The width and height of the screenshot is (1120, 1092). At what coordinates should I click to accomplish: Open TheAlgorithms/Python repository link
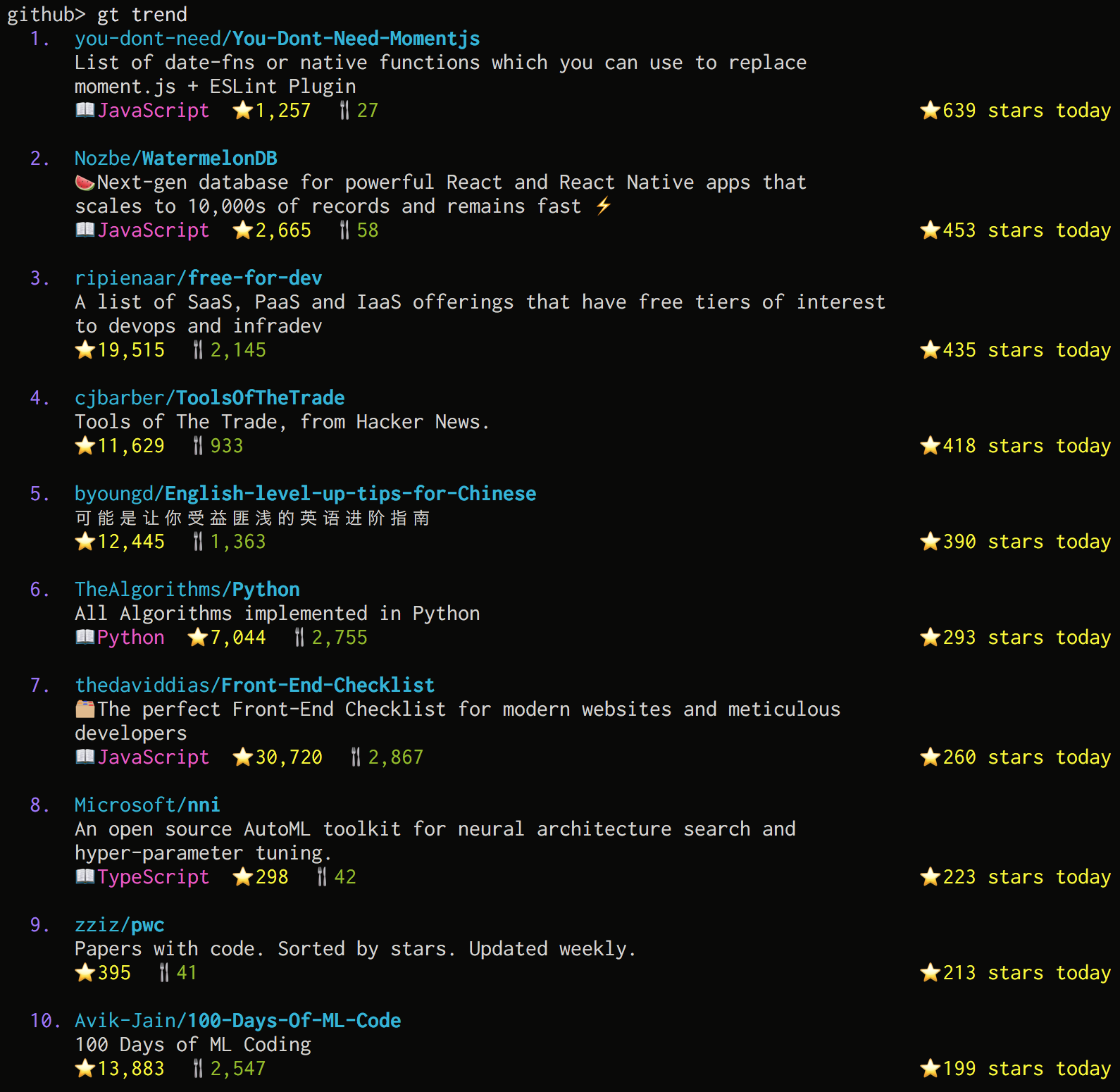(187, 590)
